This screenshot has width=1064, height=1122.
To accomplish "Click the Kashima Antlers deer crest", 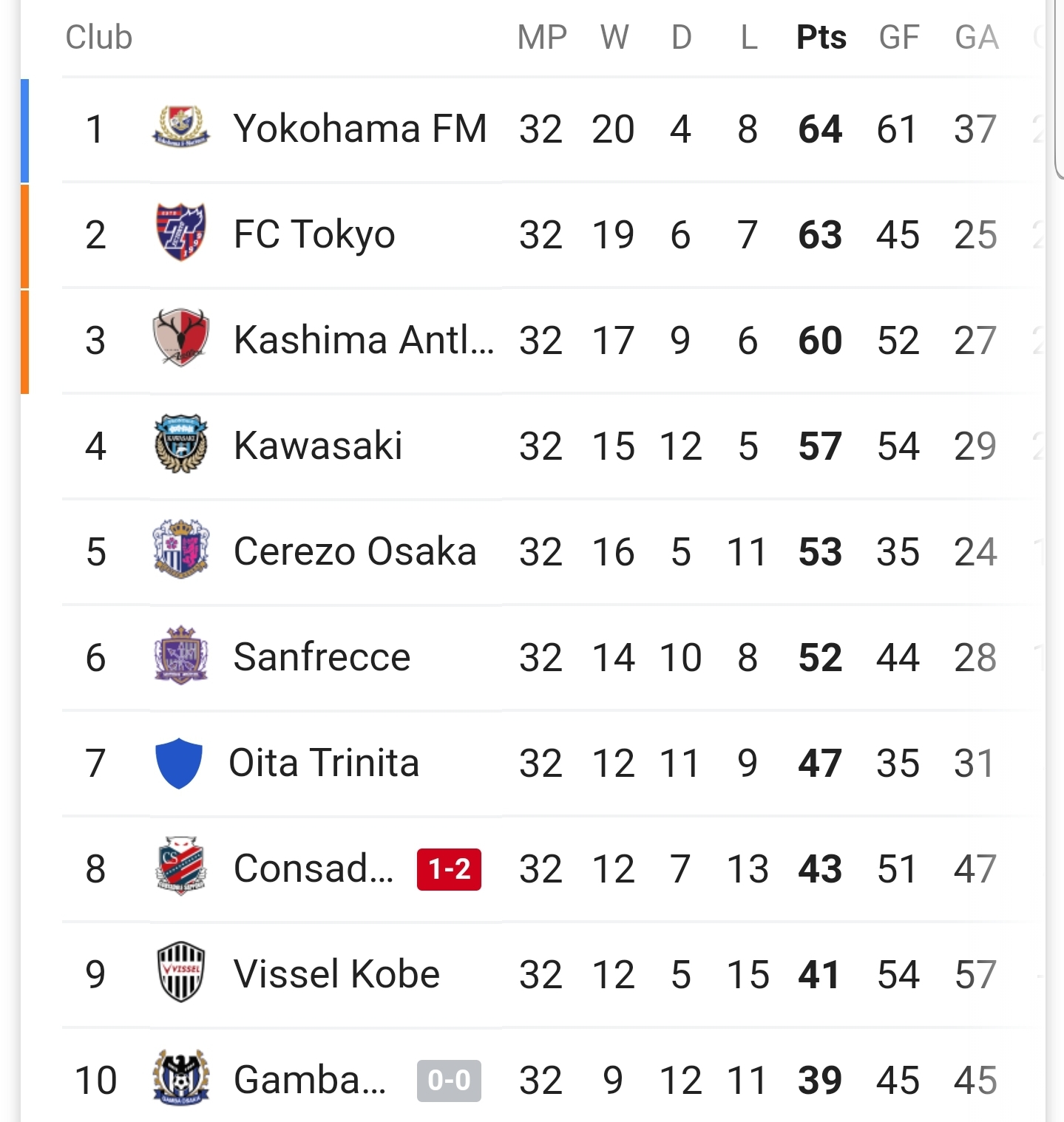I will click(180, 339).
